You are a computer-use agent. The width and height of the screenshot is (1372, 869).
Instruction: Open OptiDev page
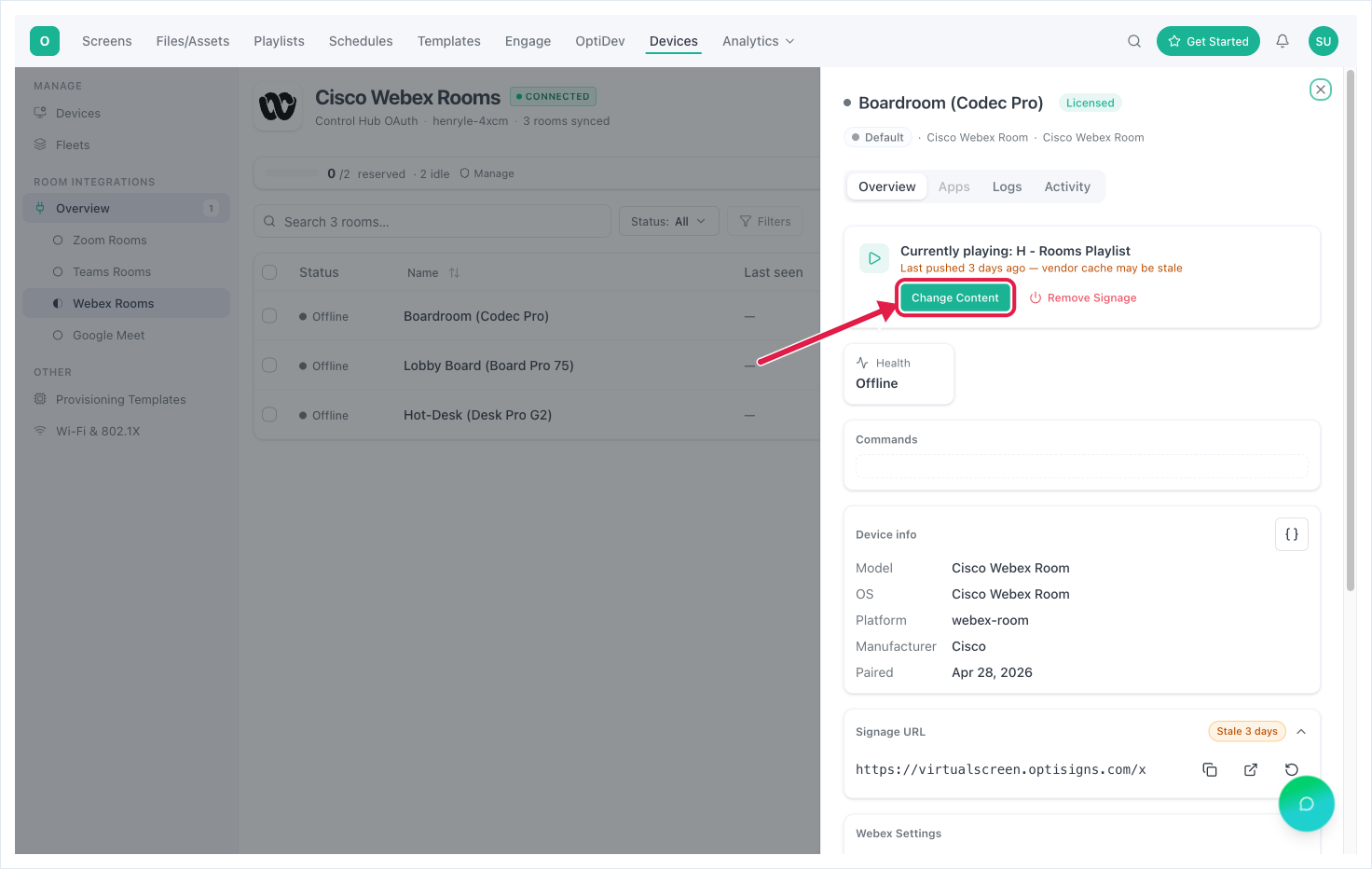(x=600, y=41)
